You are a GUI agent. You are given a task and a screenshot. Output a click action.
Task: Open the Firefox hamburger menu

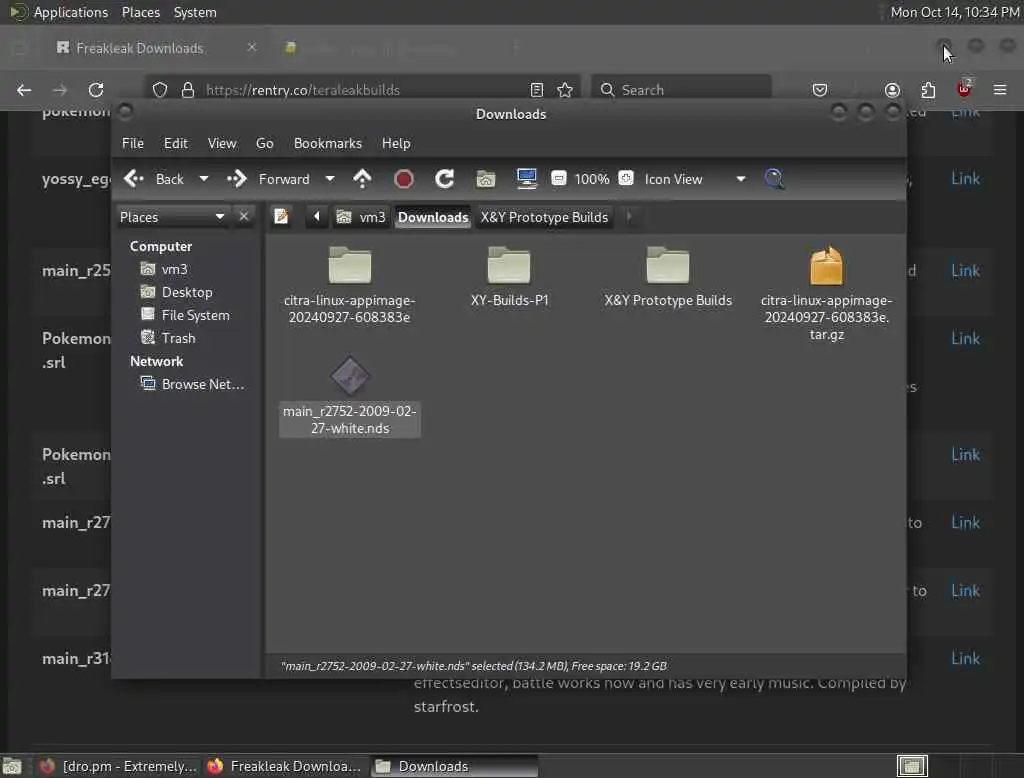[1000, 89]
